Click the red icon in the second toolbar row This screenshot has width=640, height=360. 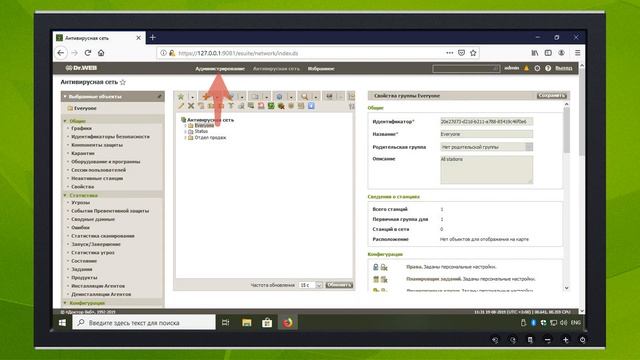pyautogui.click(x=261, y=106)
